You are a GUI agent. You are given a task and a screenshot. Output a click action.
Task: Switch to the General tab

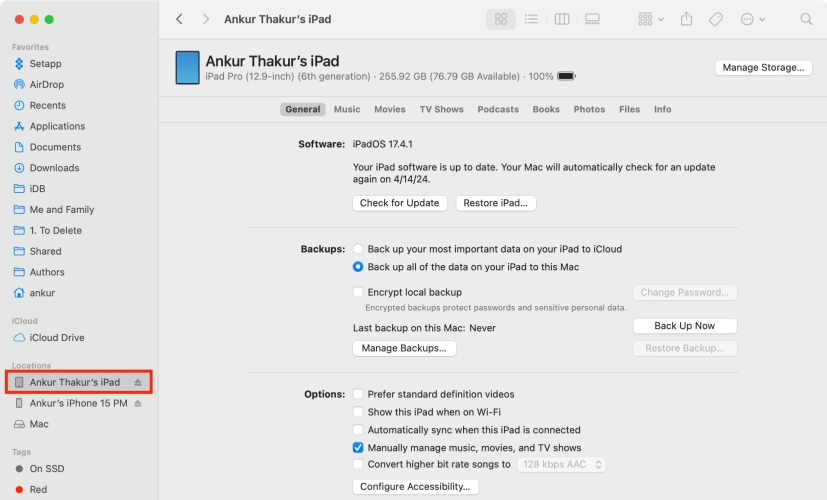[303, 109]
